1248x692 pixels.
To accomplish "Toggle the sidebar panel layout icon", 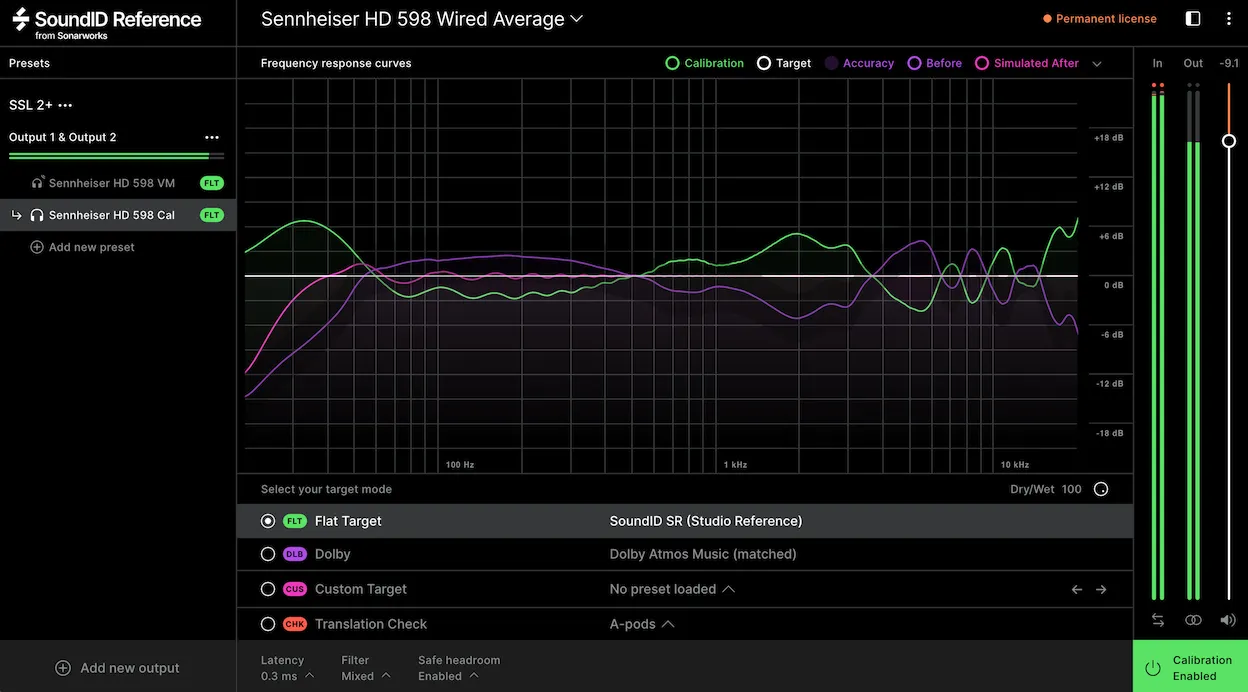I will click(x=1193, y=19).
